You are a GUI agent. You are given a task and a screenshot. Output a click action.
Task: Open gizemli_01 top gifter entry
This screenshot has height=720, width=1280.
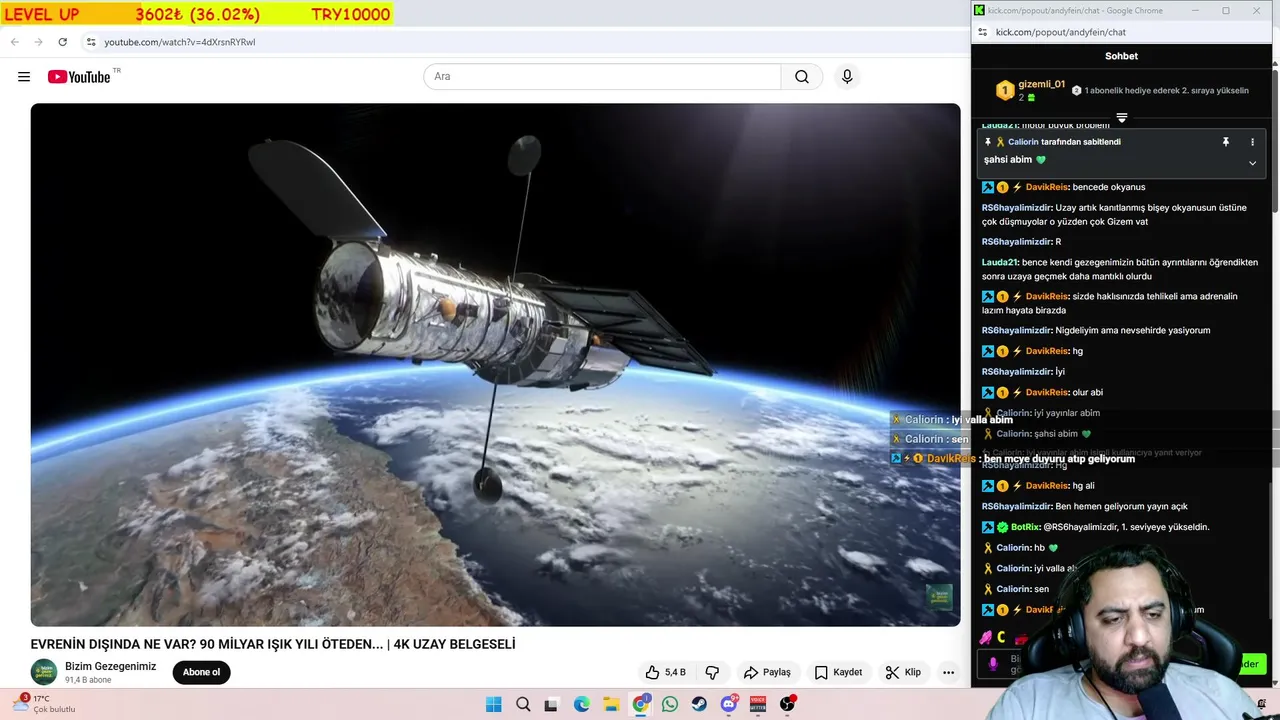click(1030, 90)
